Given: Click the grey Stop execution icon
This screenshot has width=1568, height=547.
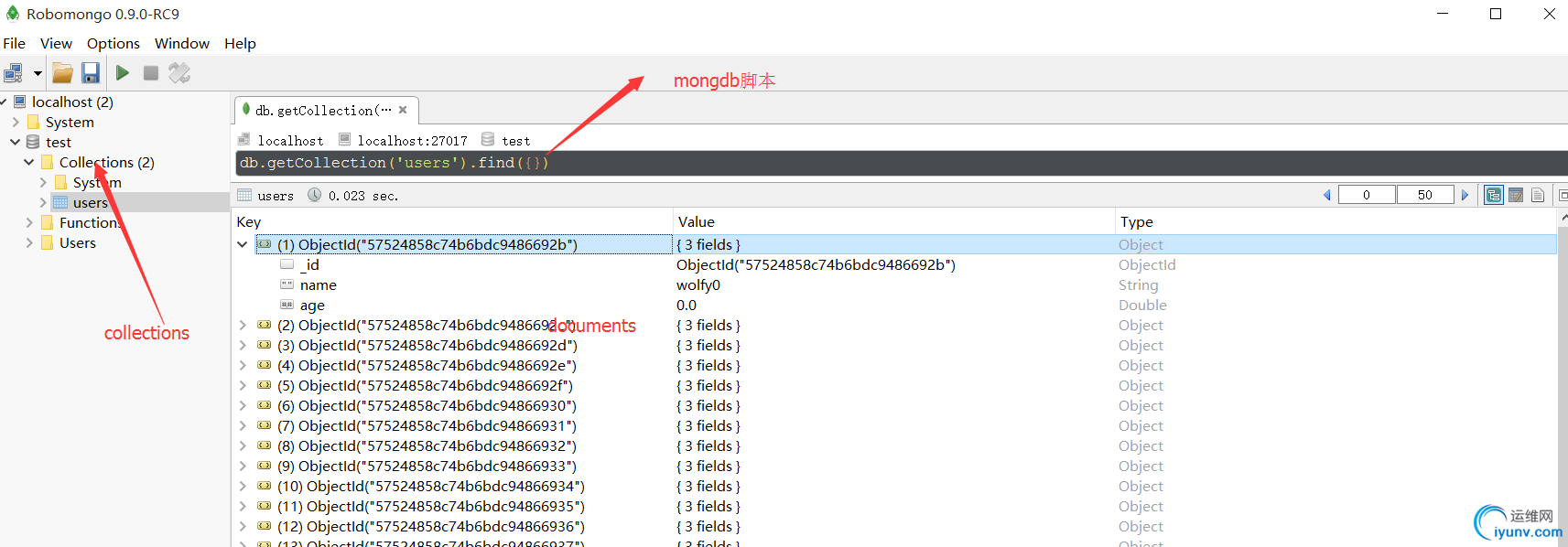Looking at the screenshot, I should 151,73.
